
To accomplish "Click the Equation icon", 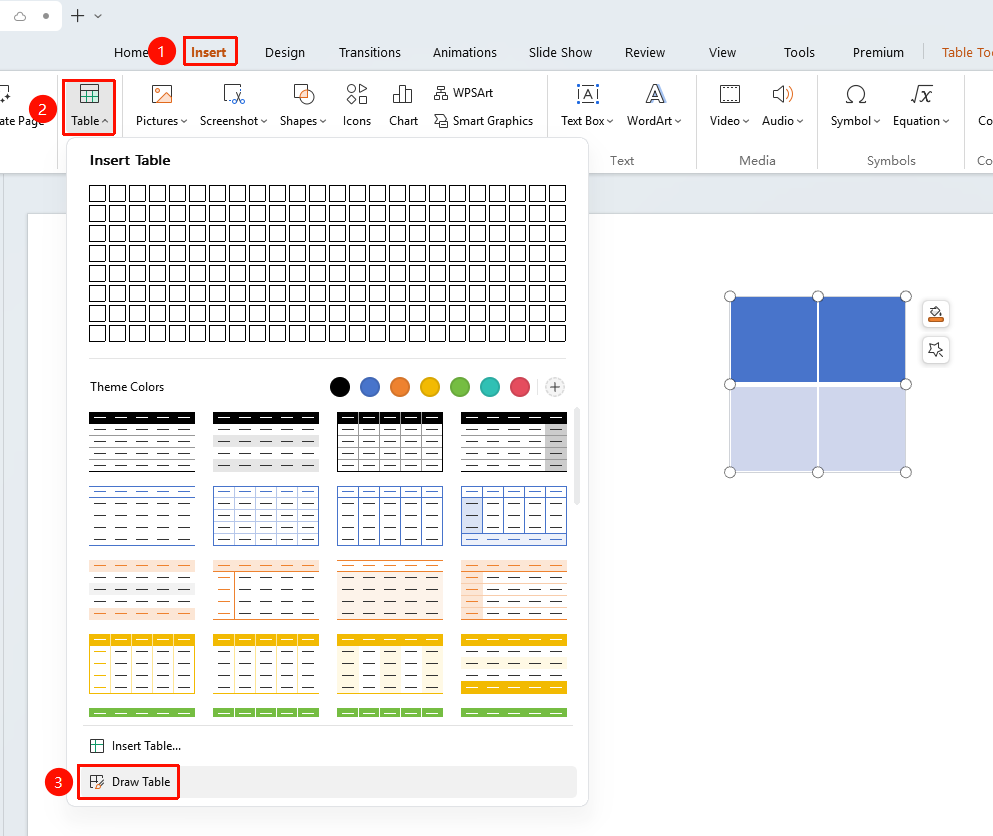I will pyautogui.click(x=921, y=94).
